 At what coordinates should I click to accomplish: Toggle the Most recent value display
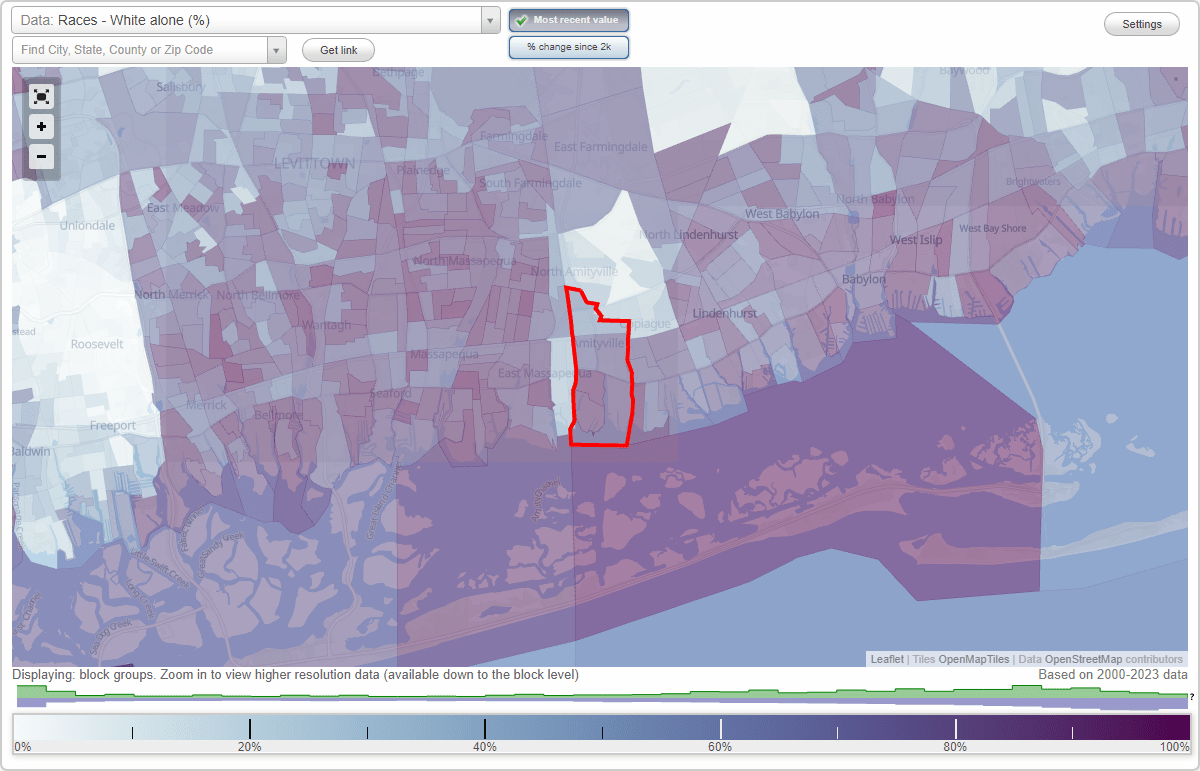pyautogui.click(x=568, y=19)
